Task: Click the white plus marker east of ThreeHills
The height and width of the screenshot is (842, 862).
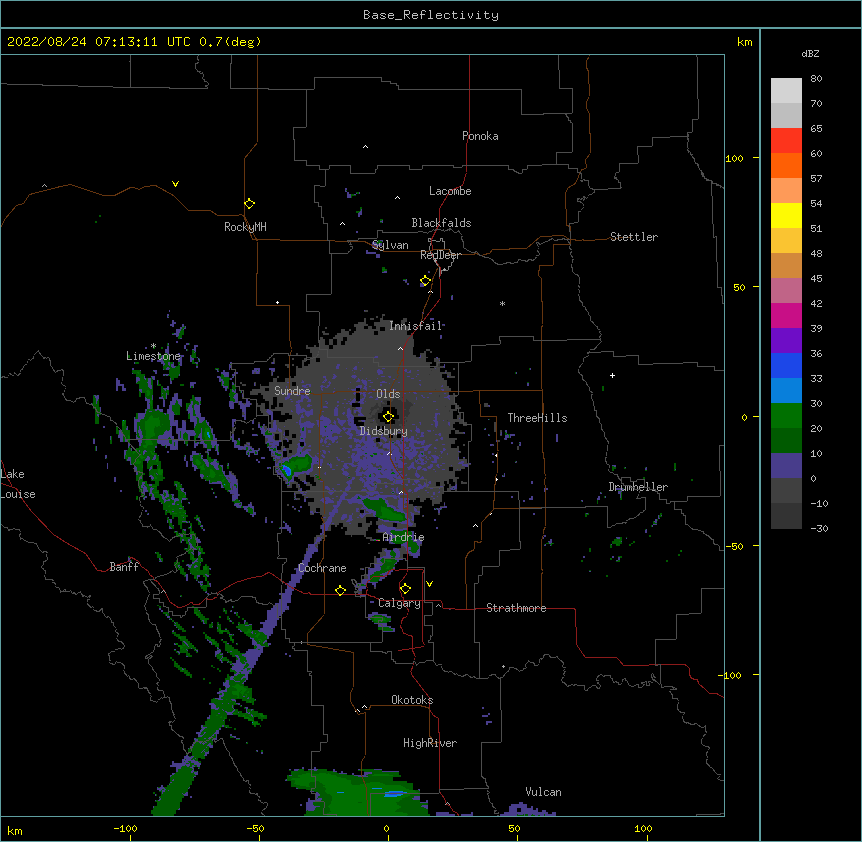Action: click(612, 375)
